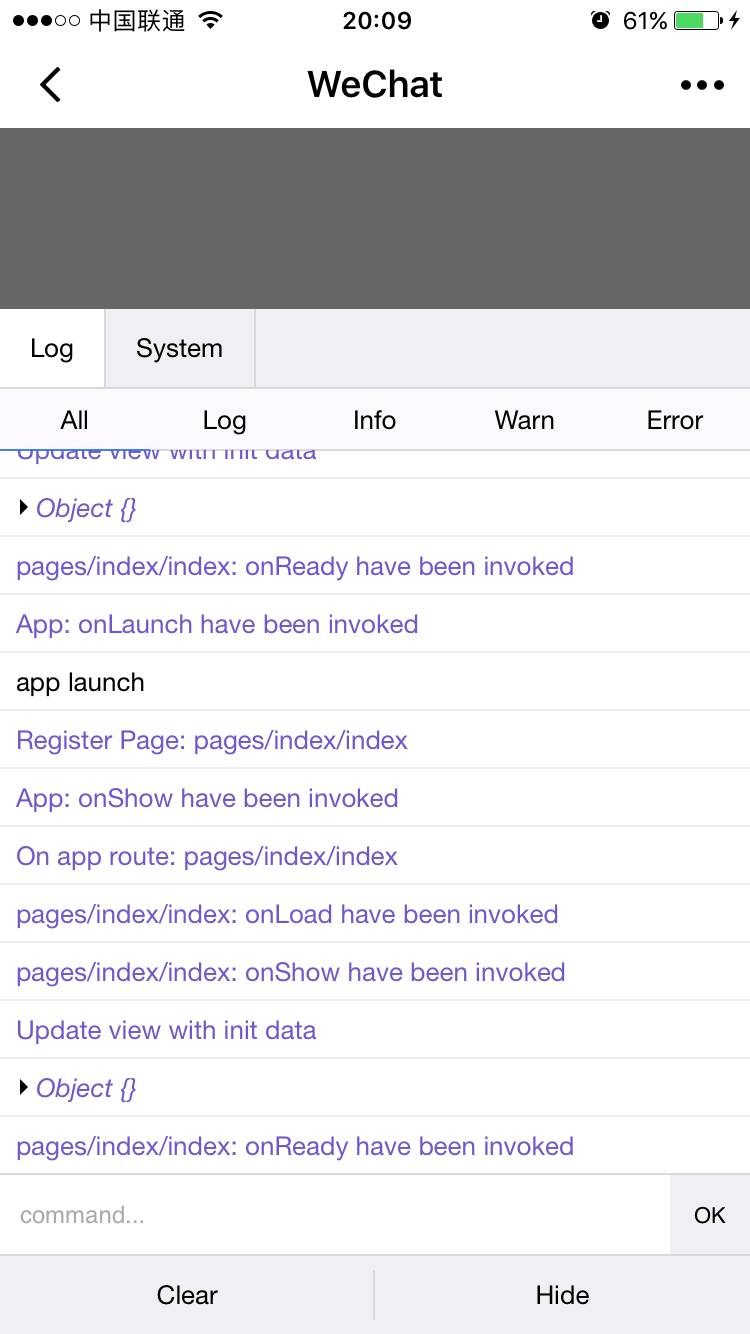Tap the 20:09 clock in status bar

376,20
